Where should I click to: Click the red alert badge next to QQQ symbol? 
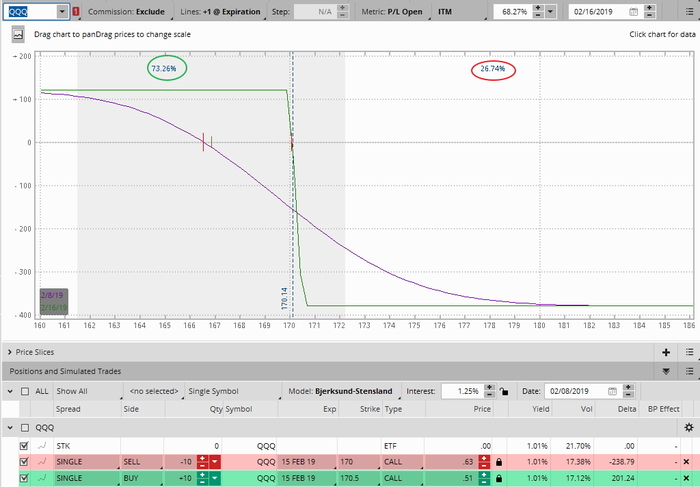pos(76,12)
